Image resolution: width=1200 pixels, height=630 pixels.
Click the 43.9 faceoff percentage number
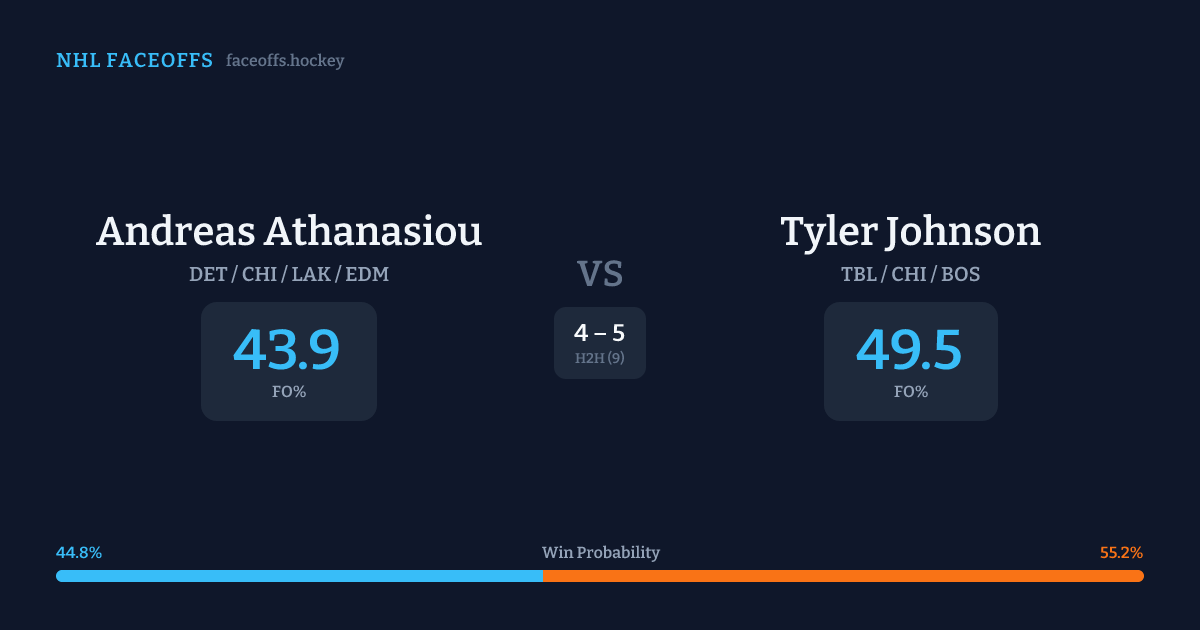coord(287,350)
